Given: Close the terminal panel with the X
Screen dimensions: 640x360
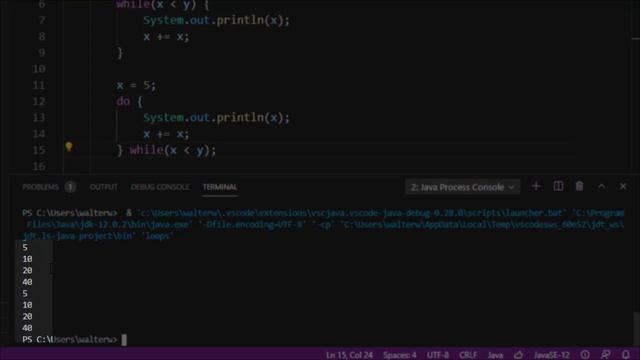Looking at the screenshot, I should click(x=623, y=187).
